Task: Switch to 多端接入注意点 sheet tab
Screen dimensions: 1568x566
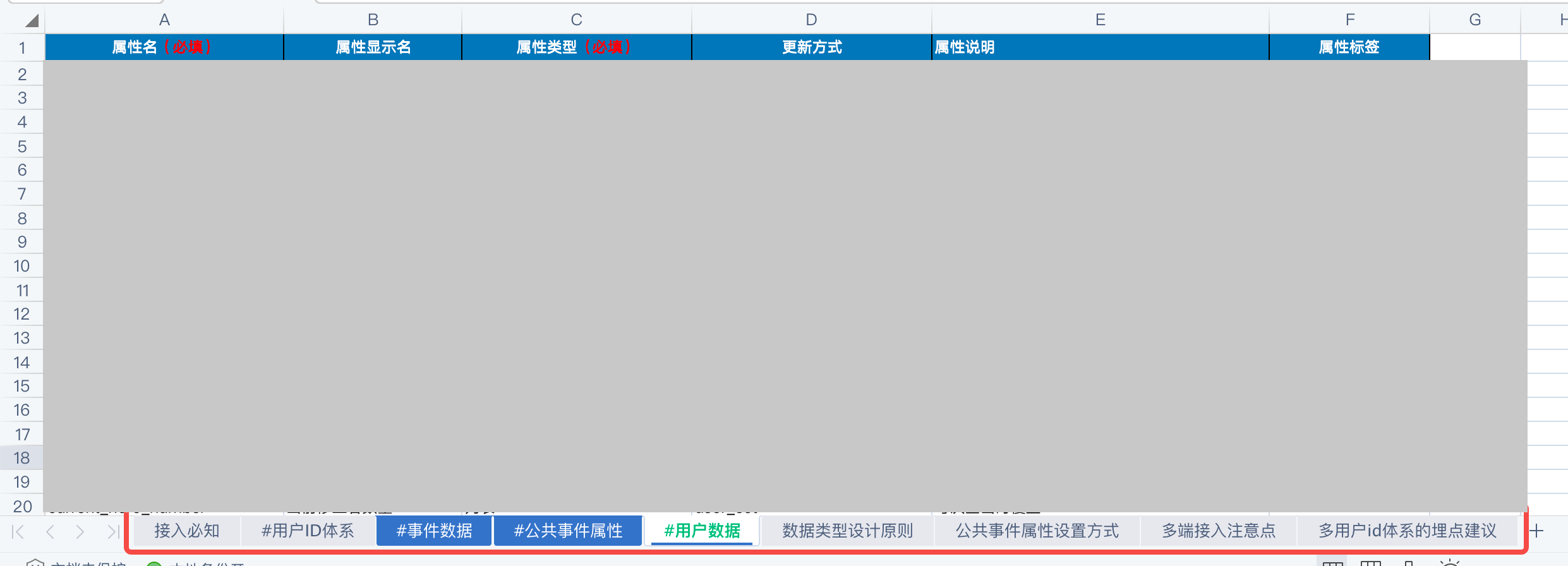Action: [1219, 531]
